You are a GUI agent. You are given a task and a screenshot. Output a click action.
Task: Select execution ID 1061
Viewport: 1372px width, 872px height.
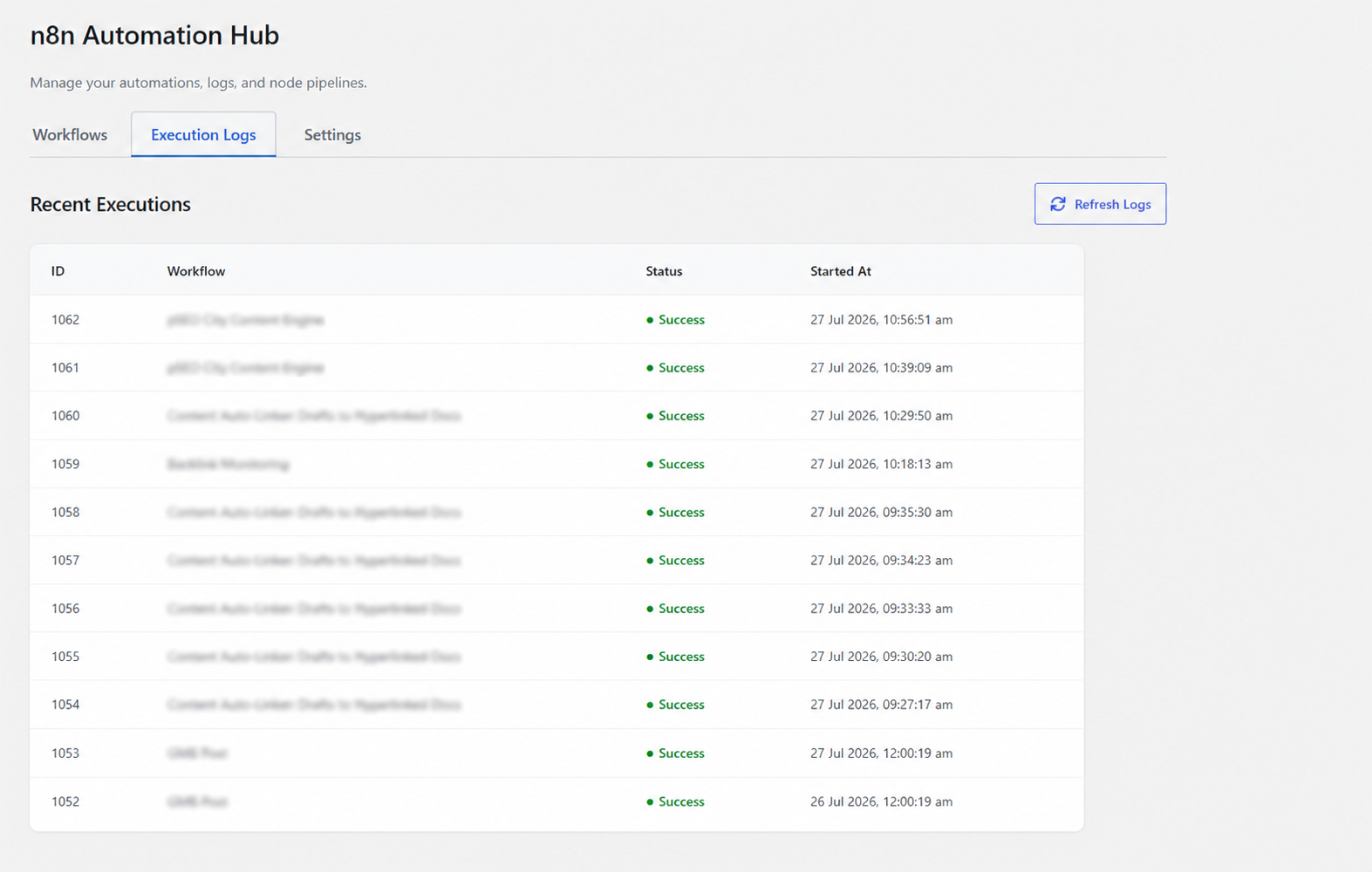pos(65,368)
